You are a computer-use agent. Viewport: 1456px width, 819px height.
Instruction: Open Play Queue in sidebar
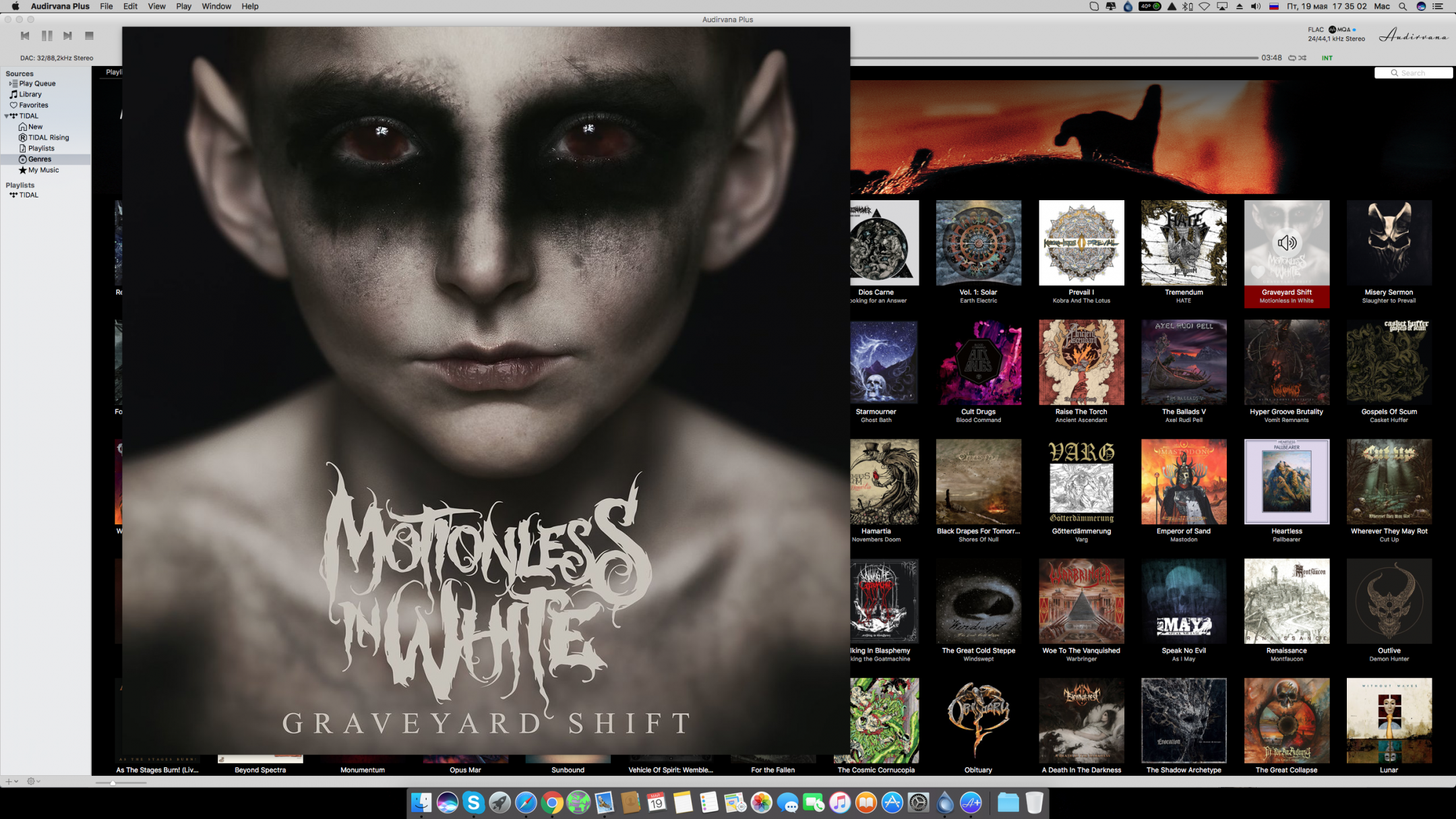[x=37, y=84]
